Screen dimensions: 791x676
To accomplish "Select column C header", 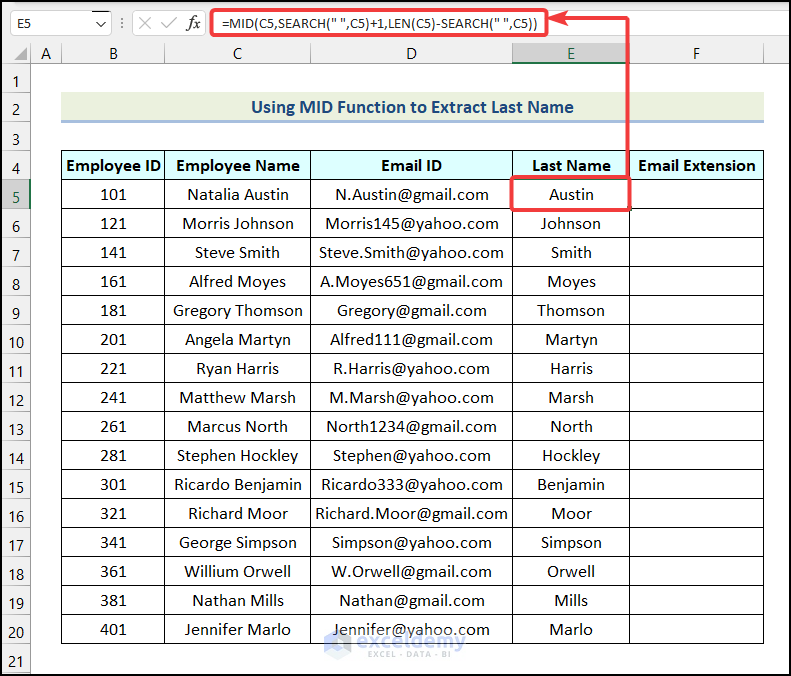I will 237,53.
